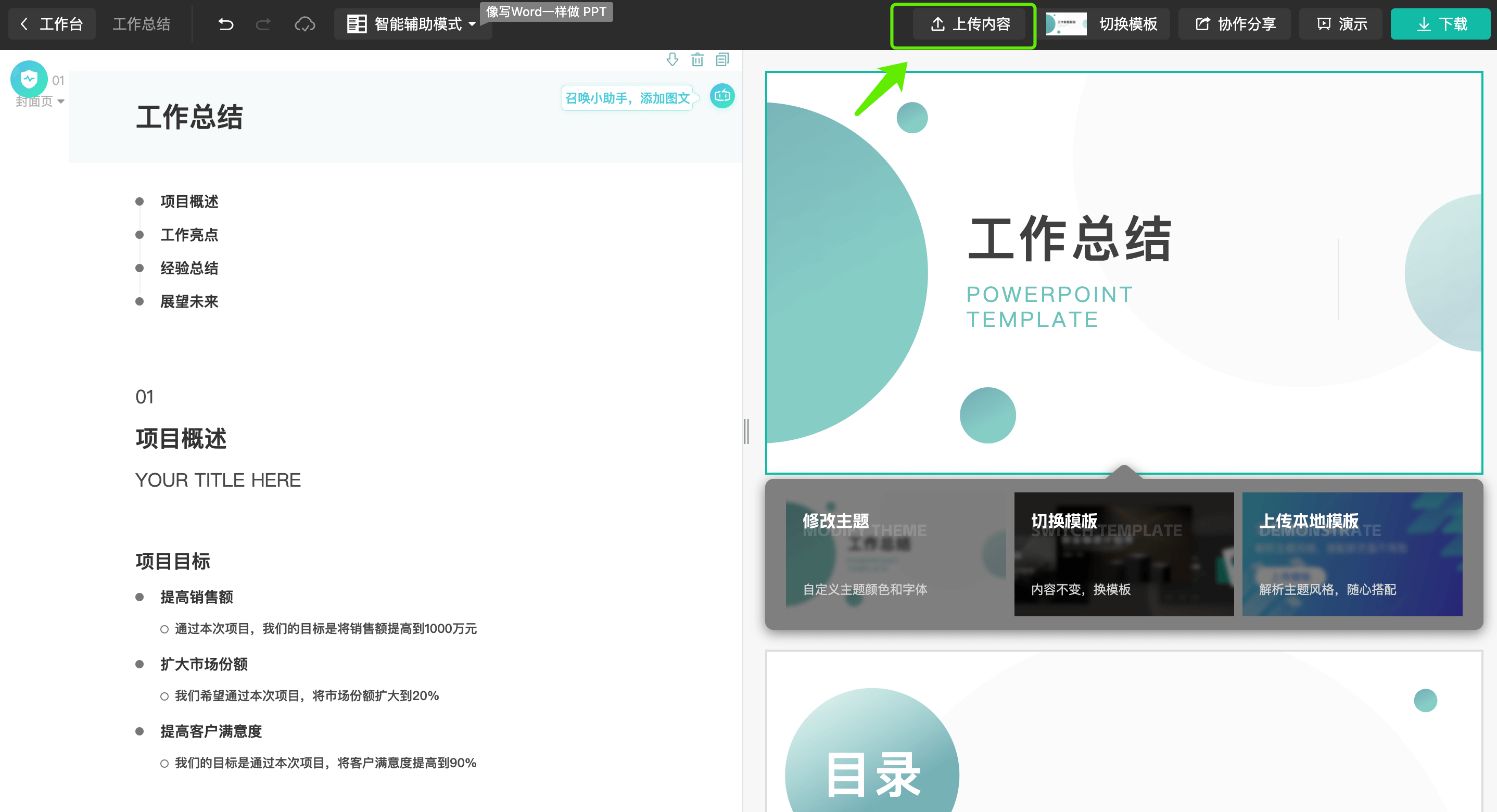Image resolution: width=1497 pixels, height=812 pixels.
Task: Open the 切换模板 card in popup
Action: tap(1124, 554)
